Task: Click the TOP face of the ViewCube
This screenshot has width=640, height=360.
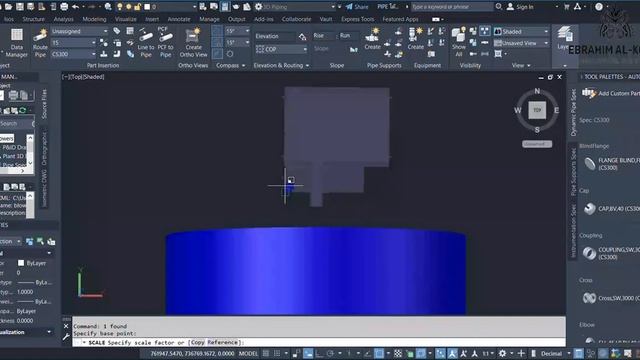Action: click(537, 110)
